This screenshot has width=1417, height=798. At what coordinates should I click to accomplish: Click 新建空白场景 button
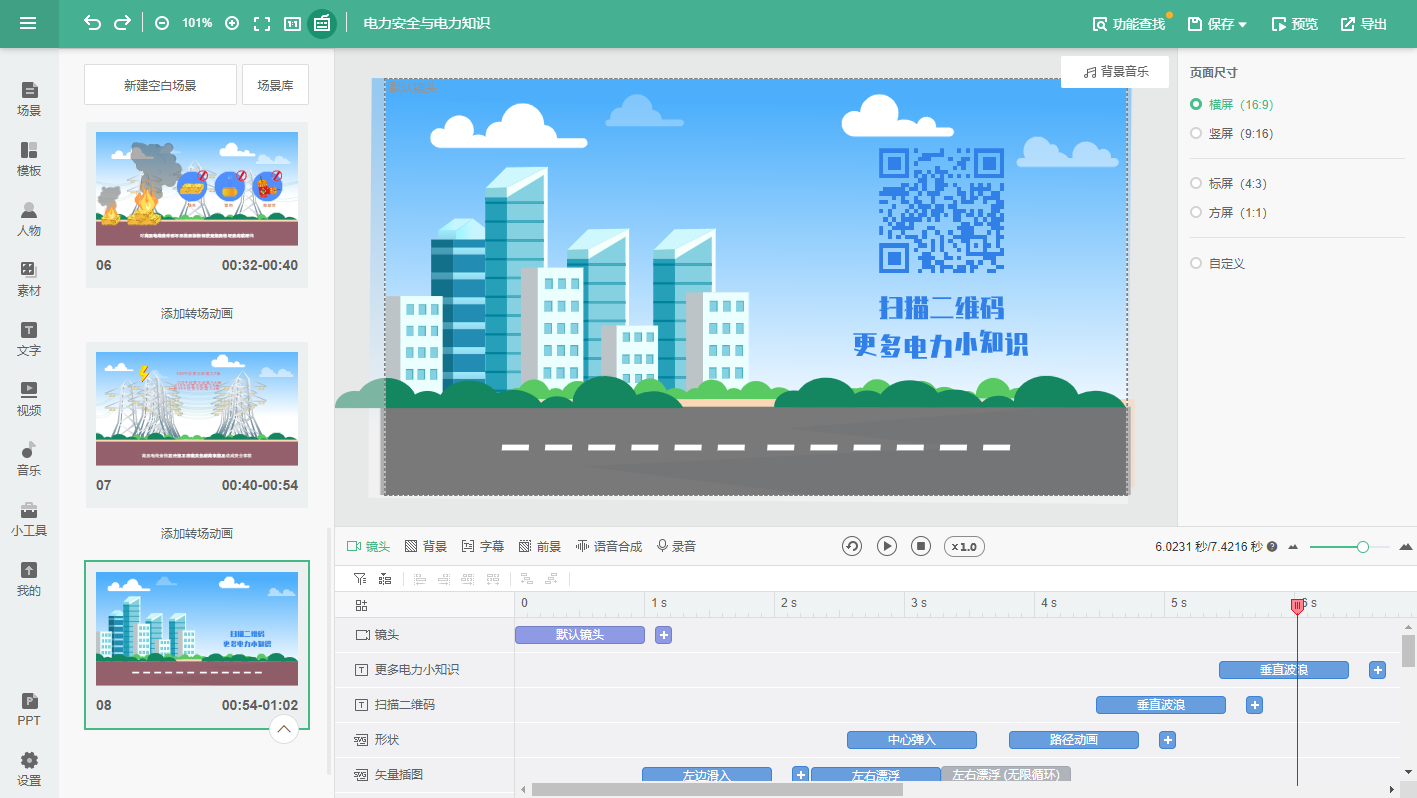coord(160,85)
